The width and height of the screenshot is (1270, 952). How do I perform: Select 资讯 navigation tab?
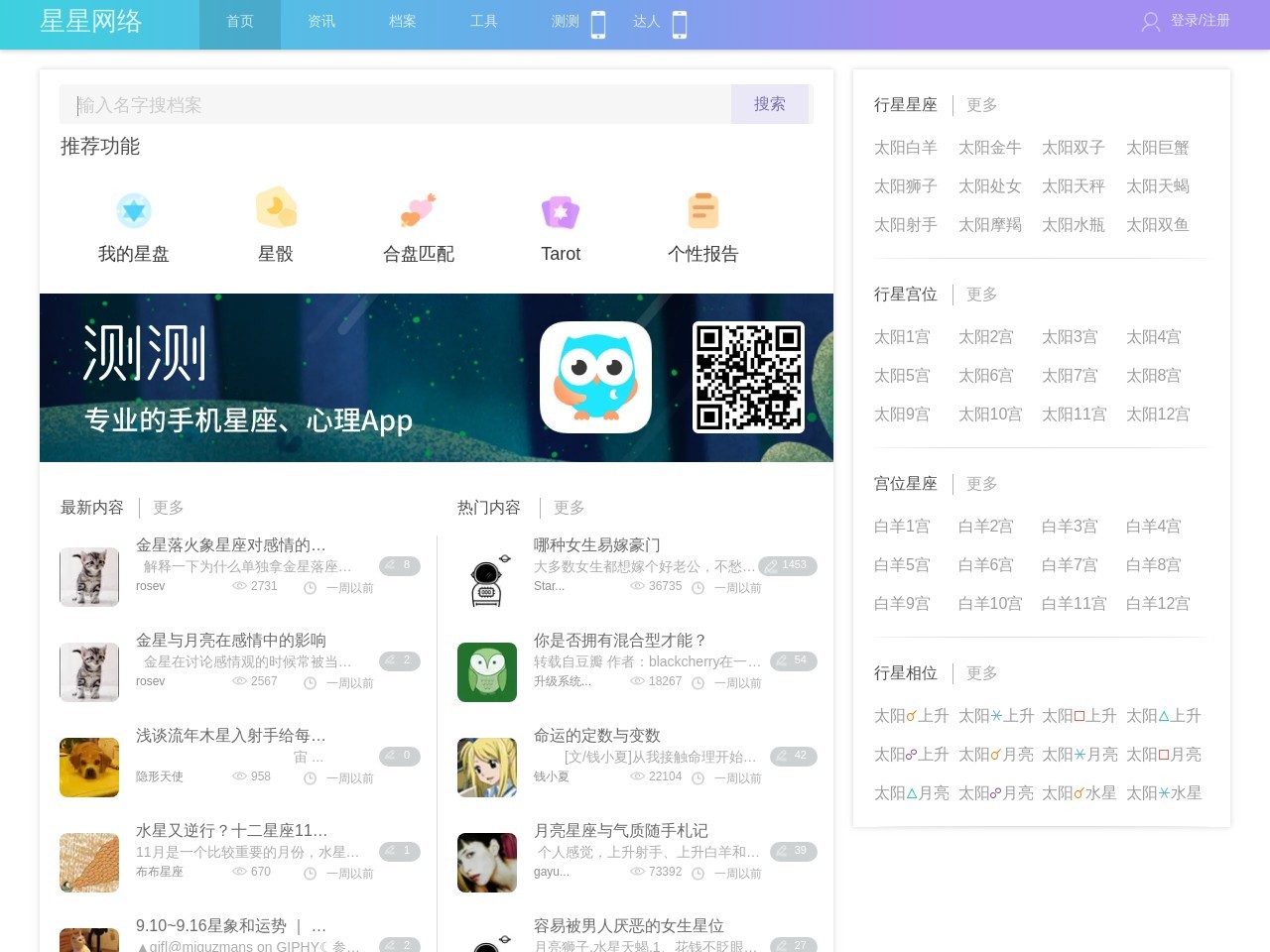point(321,22)
